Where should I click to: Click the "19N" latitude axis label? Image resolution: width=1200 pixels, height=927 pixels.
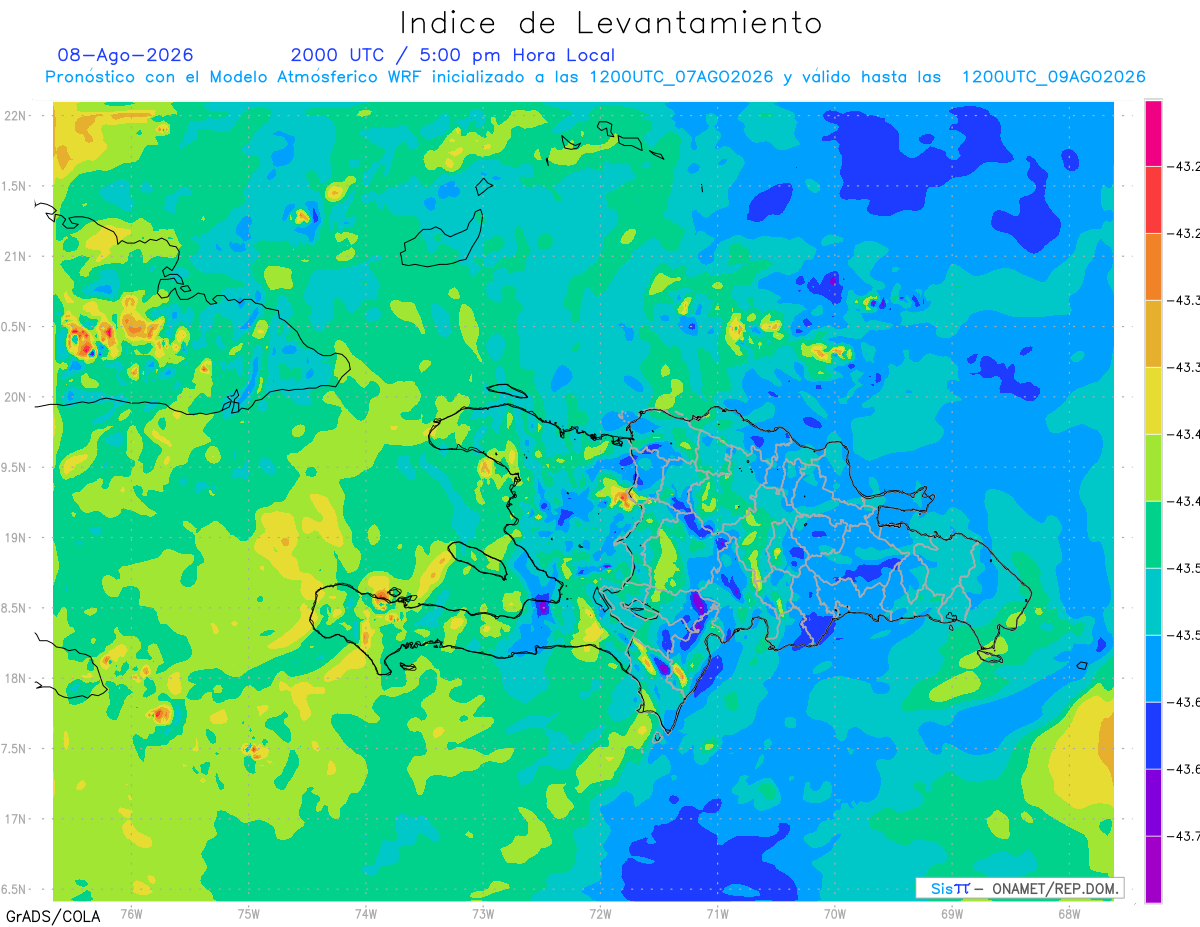coord(15,537)
